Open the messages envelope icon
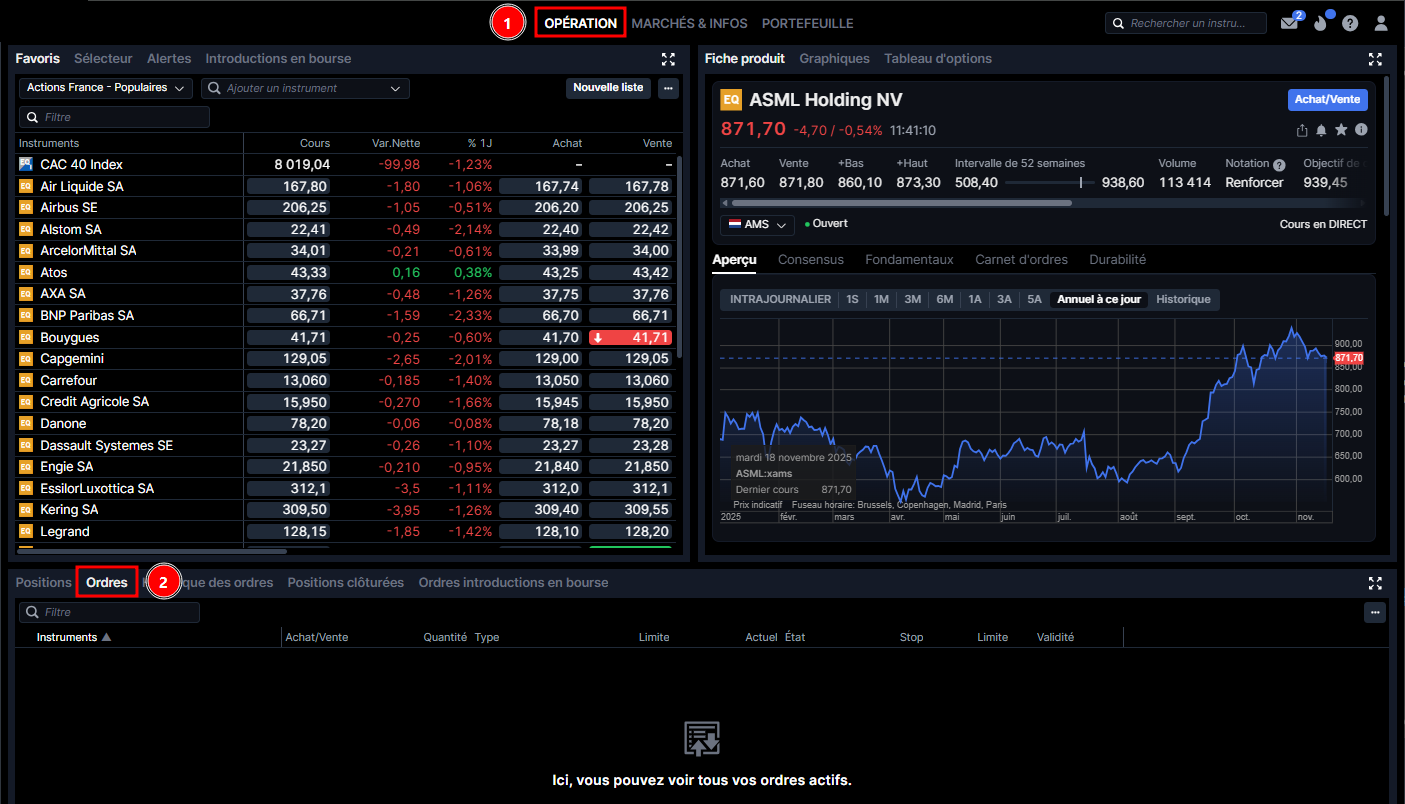The image size is (1405, 804). (1289, 23)
